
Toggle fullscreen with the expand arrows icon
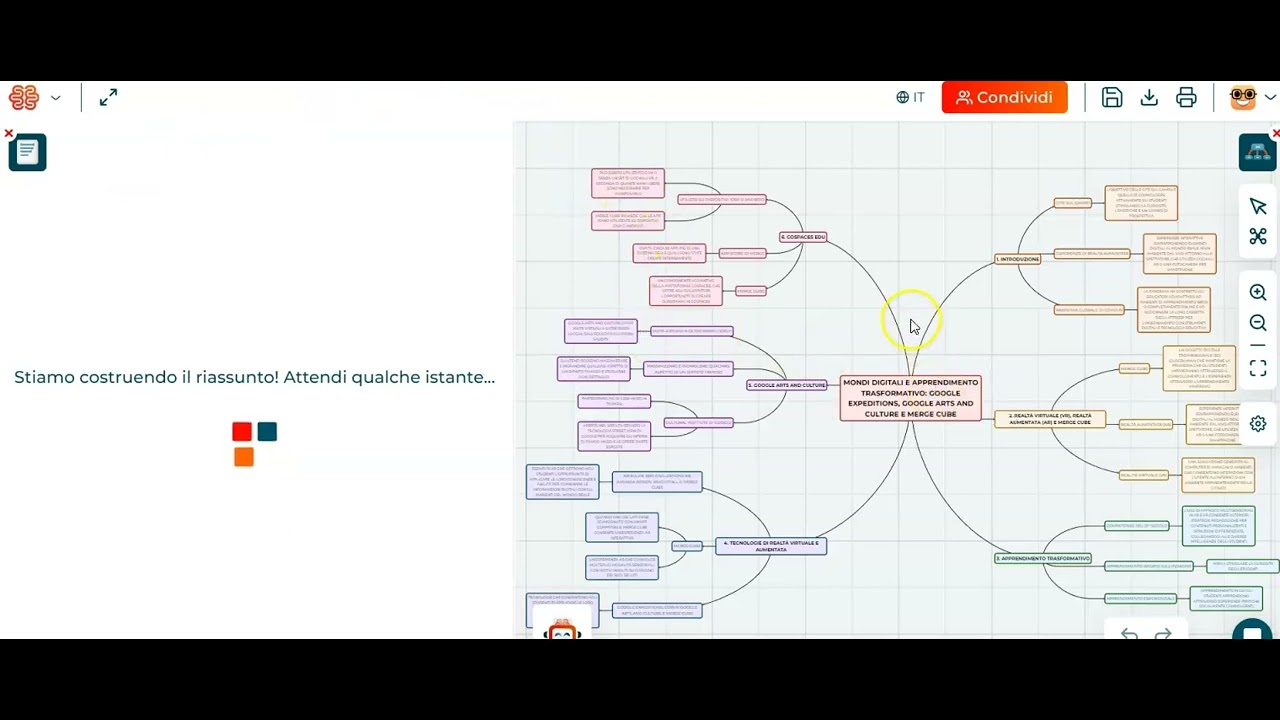tap(108, 97)
